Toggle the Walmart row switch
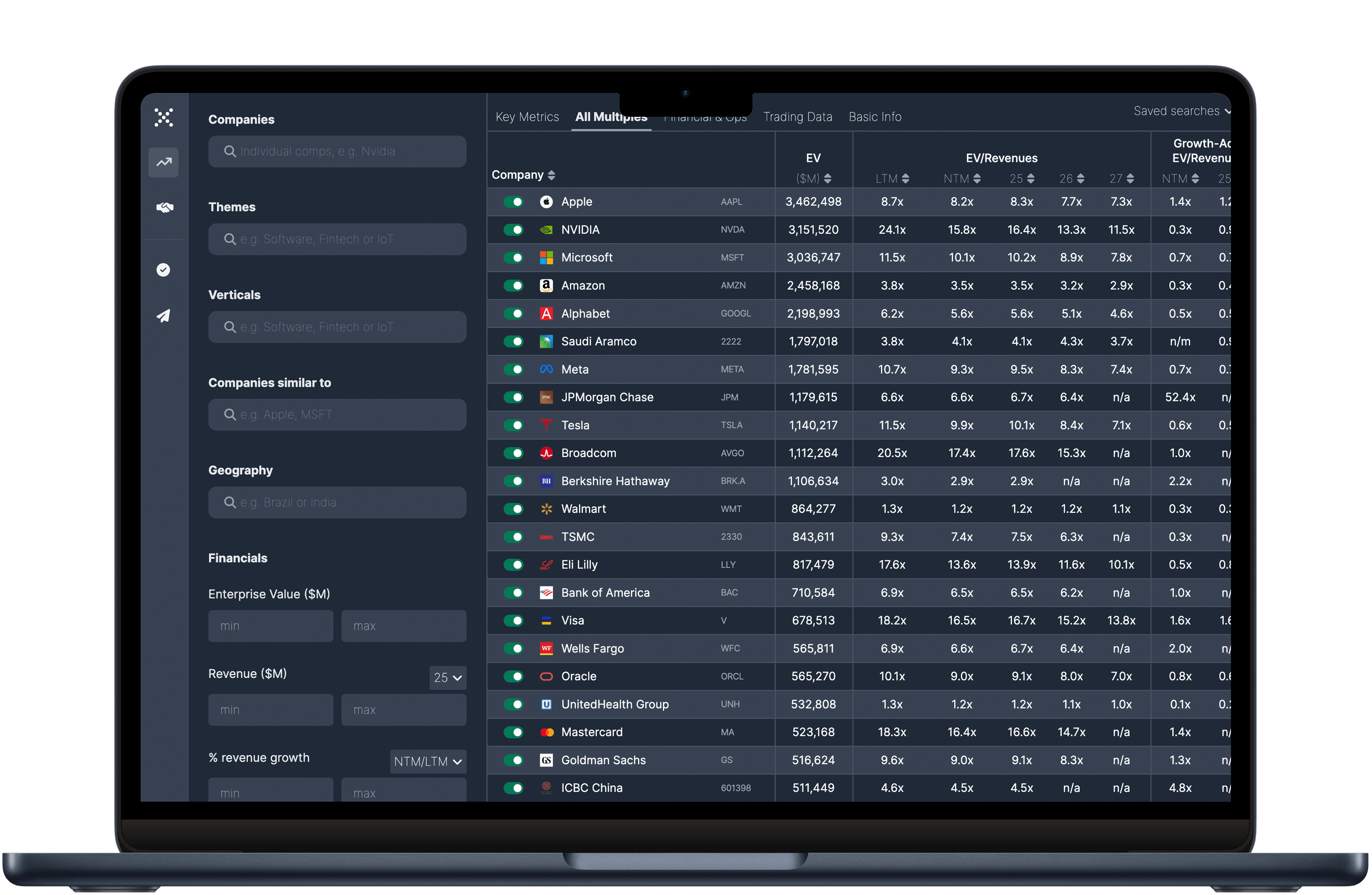This screenshot has height=895, width=1372. [513, 508]
